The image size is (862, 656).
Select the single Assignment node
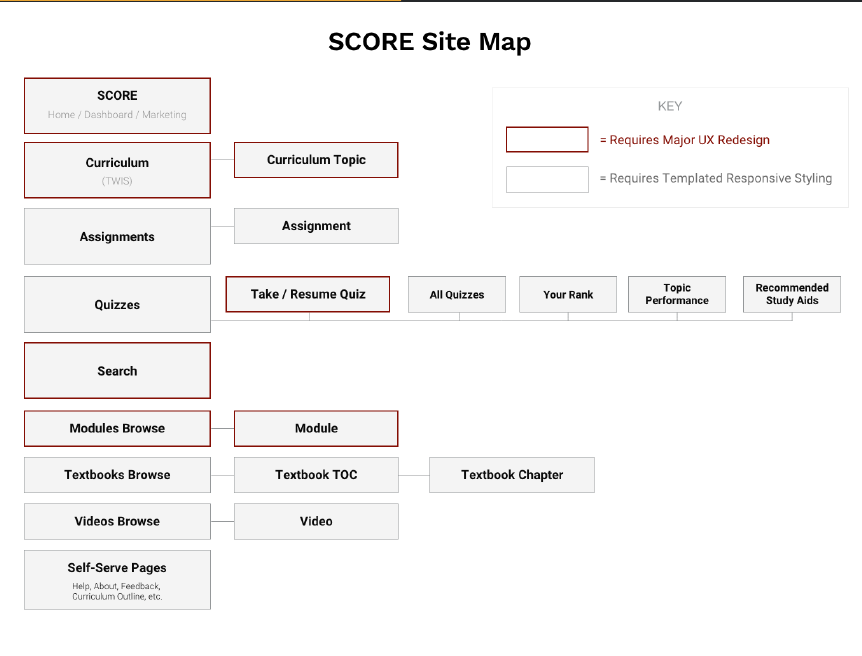tap(316, 226)
